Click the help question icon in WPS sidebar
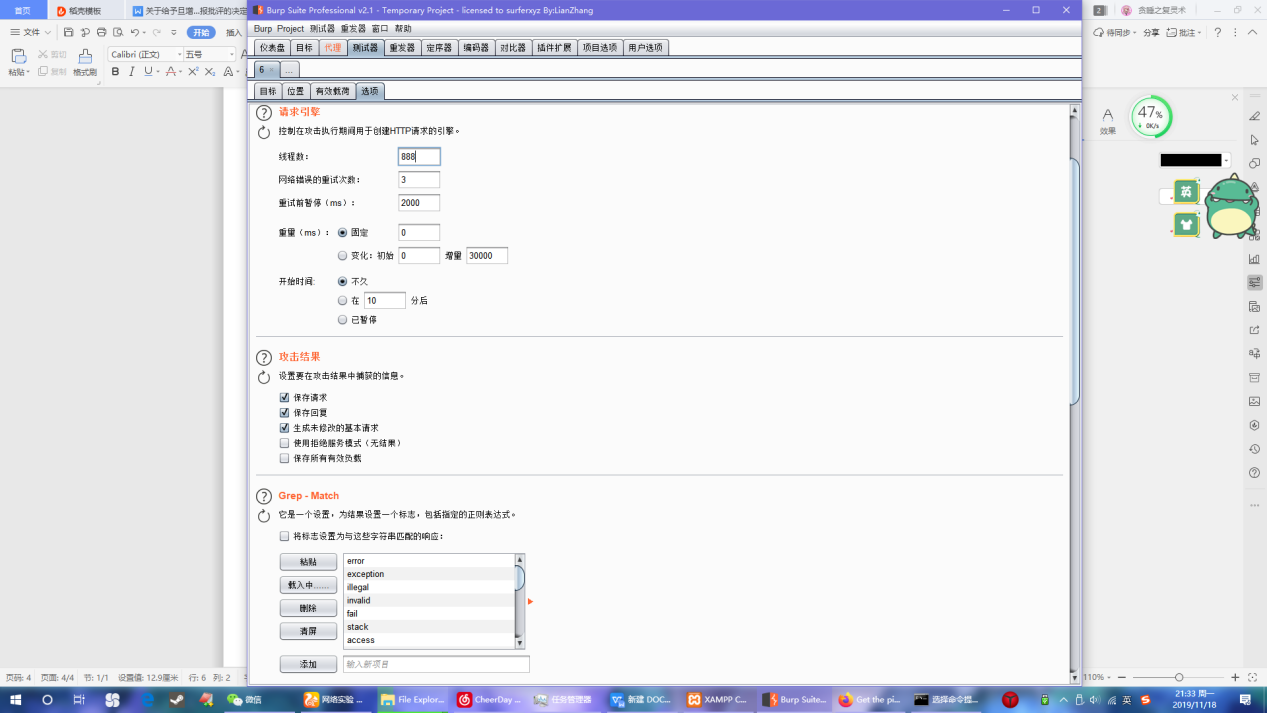 tap(1254, 473)
